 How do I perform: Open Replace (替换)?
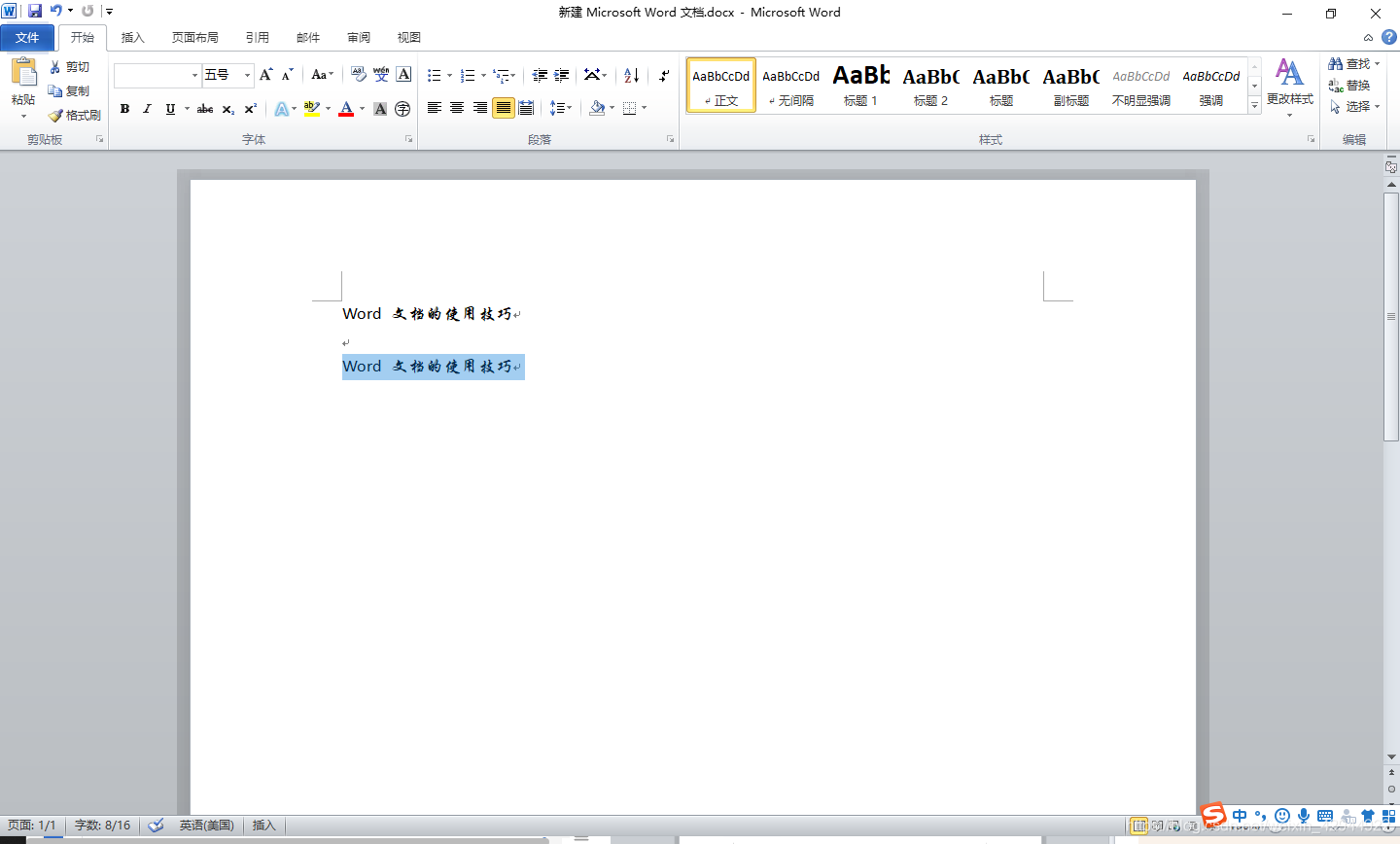pyautogui.click(x=1349, y=86)
